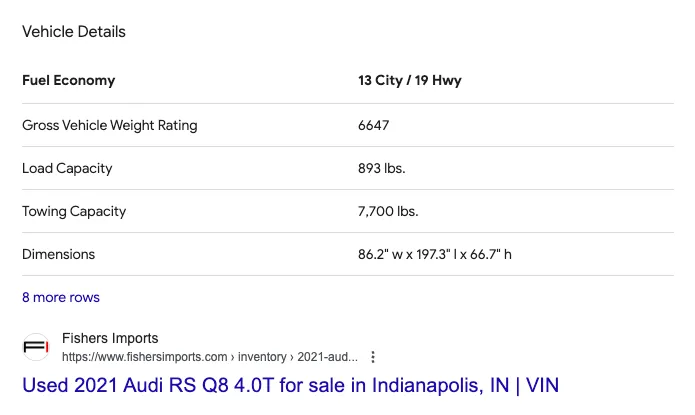695x415 pixels.
Task: Click the inventory breadcrumb segment
Action: (x=262, y=357)
